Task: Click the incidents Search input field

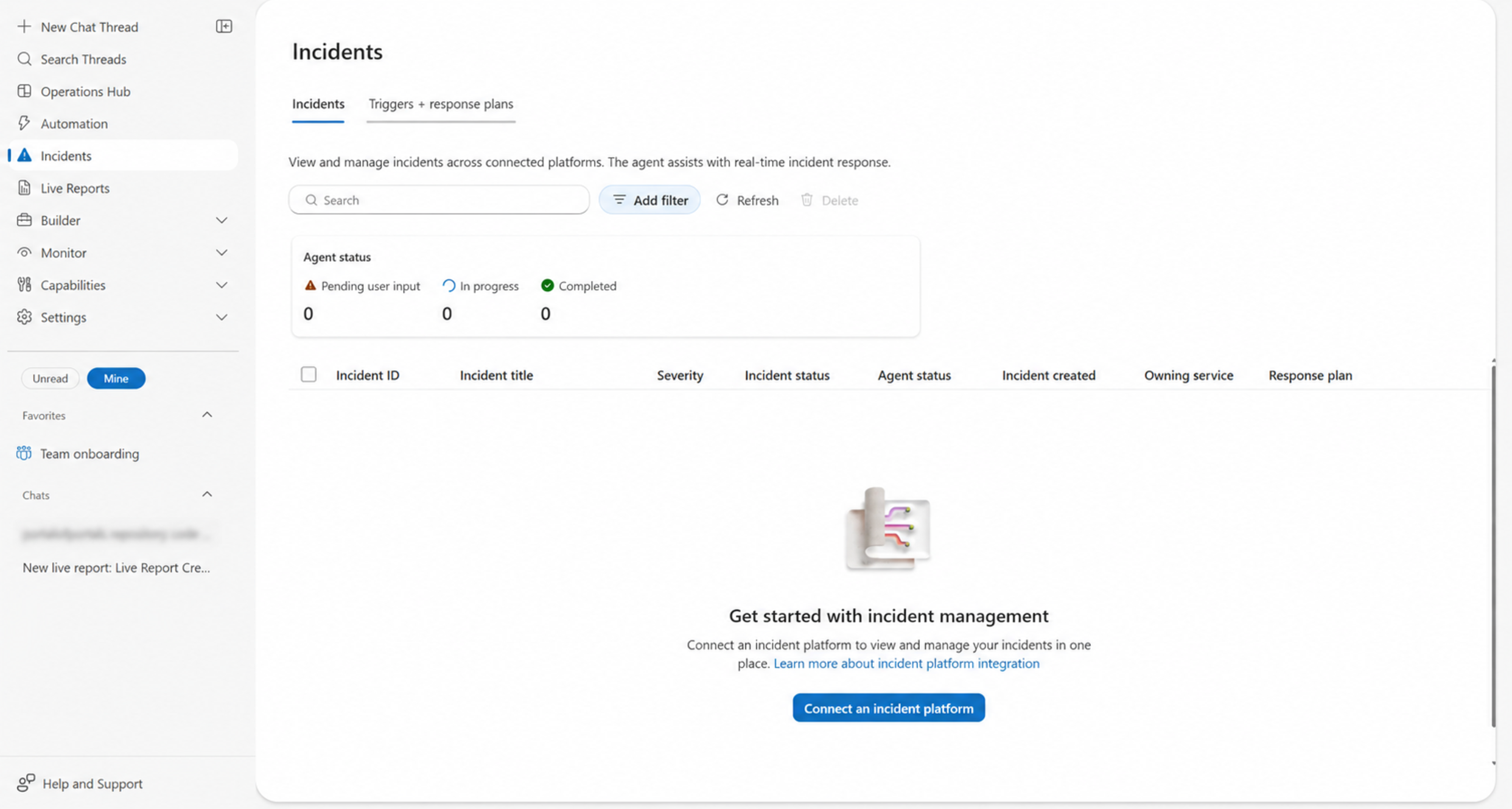Action: click(439, 200)
